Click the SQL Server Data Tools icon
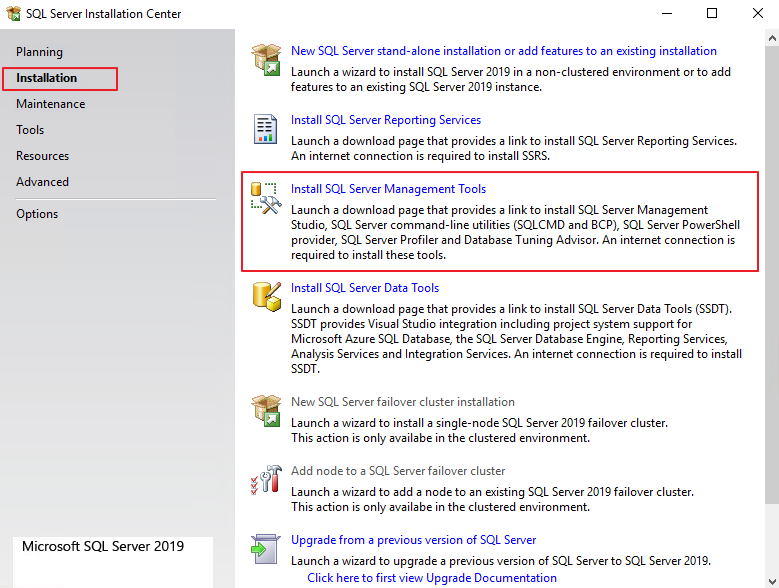779x588 pixels. (266, 296)
